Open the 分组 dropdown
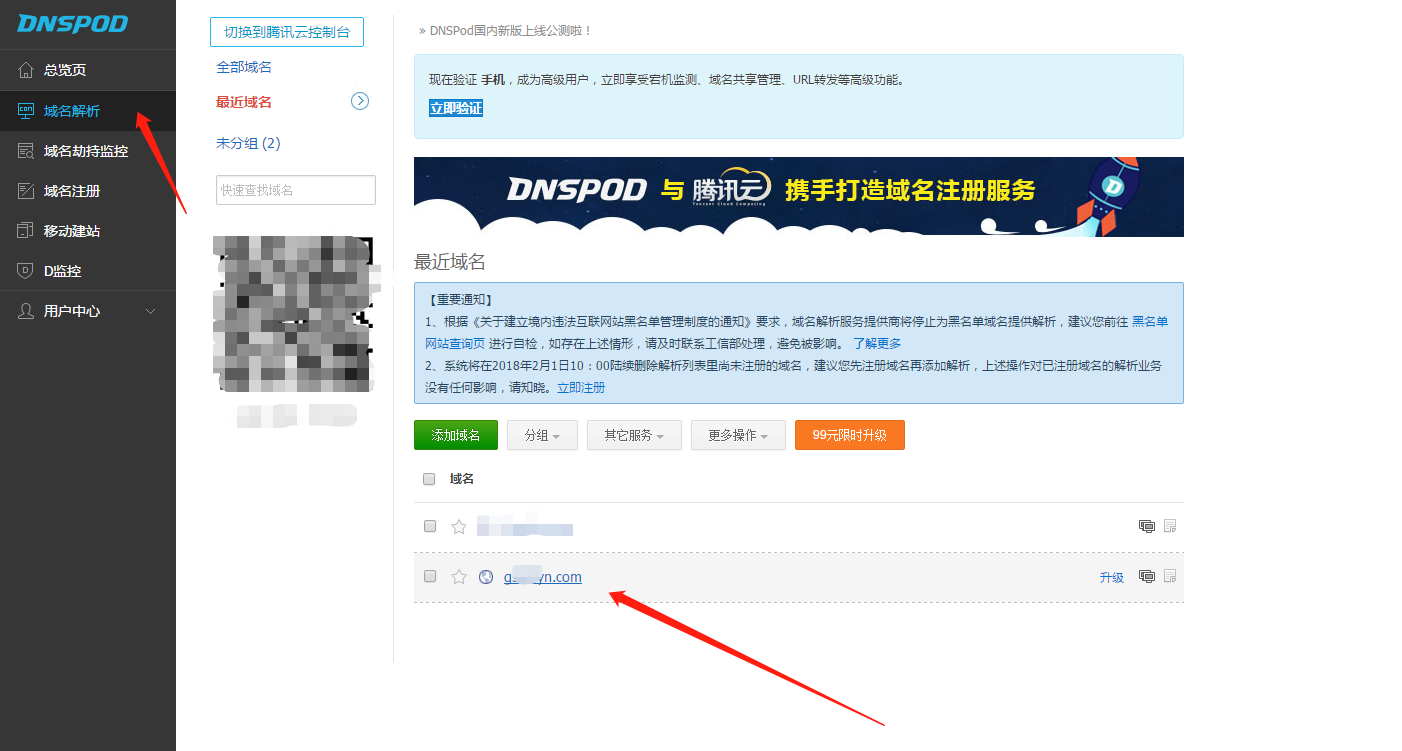 coord(542,435)
